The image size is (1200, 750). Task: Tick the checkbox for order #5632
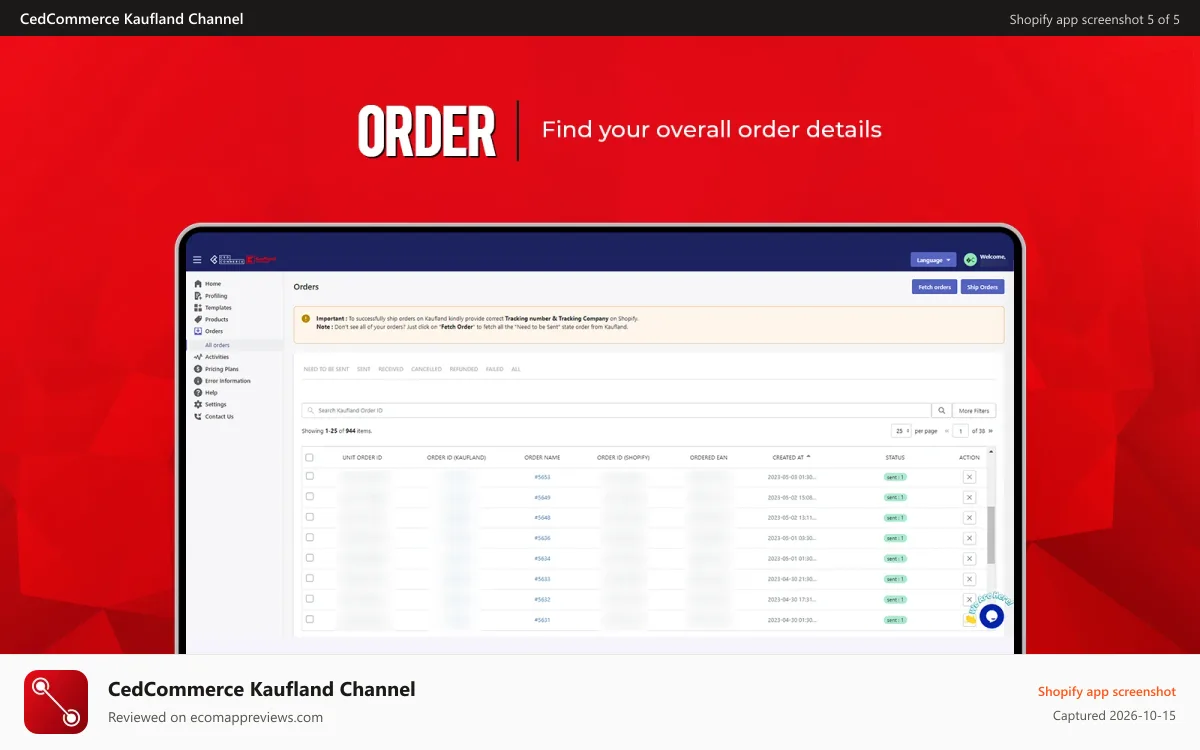(310, 599)
